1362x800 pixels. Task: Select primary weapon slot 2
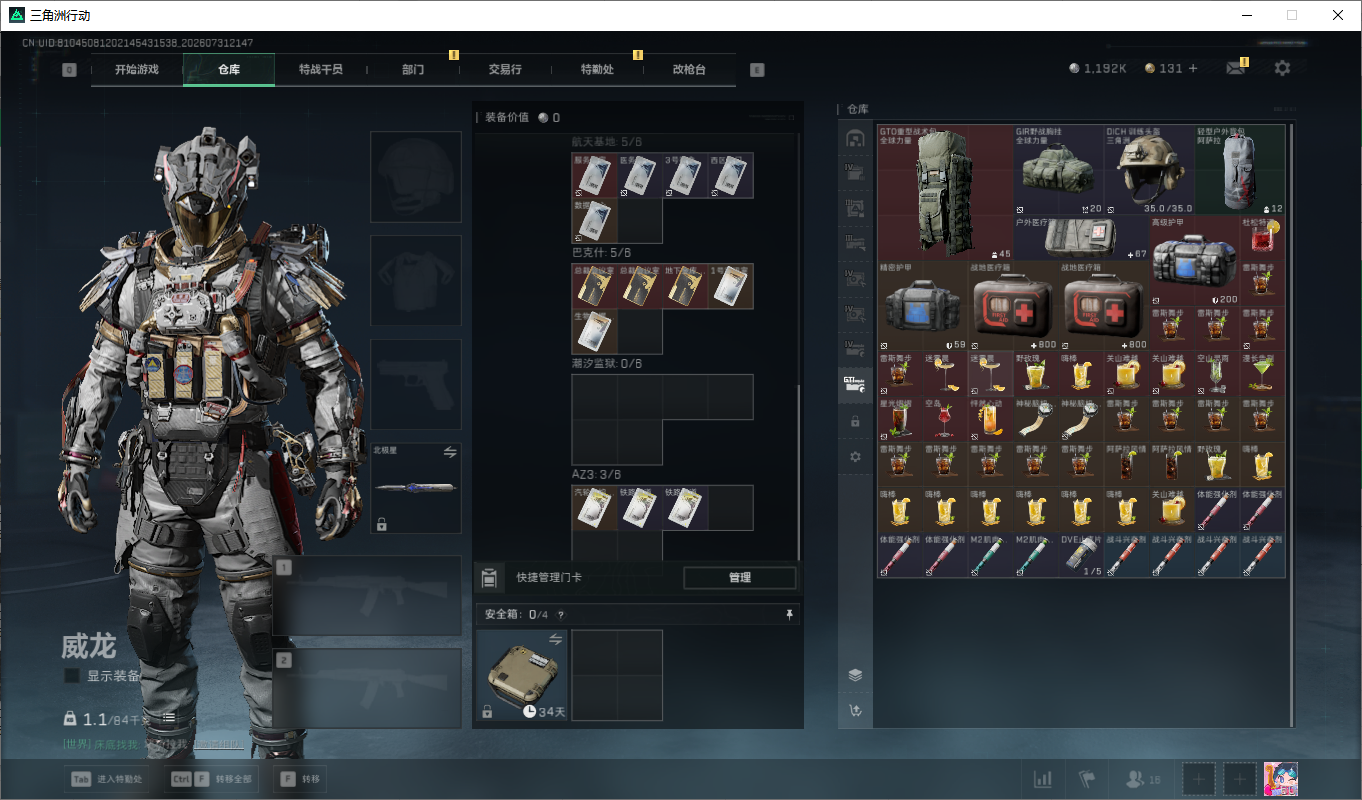367,688
